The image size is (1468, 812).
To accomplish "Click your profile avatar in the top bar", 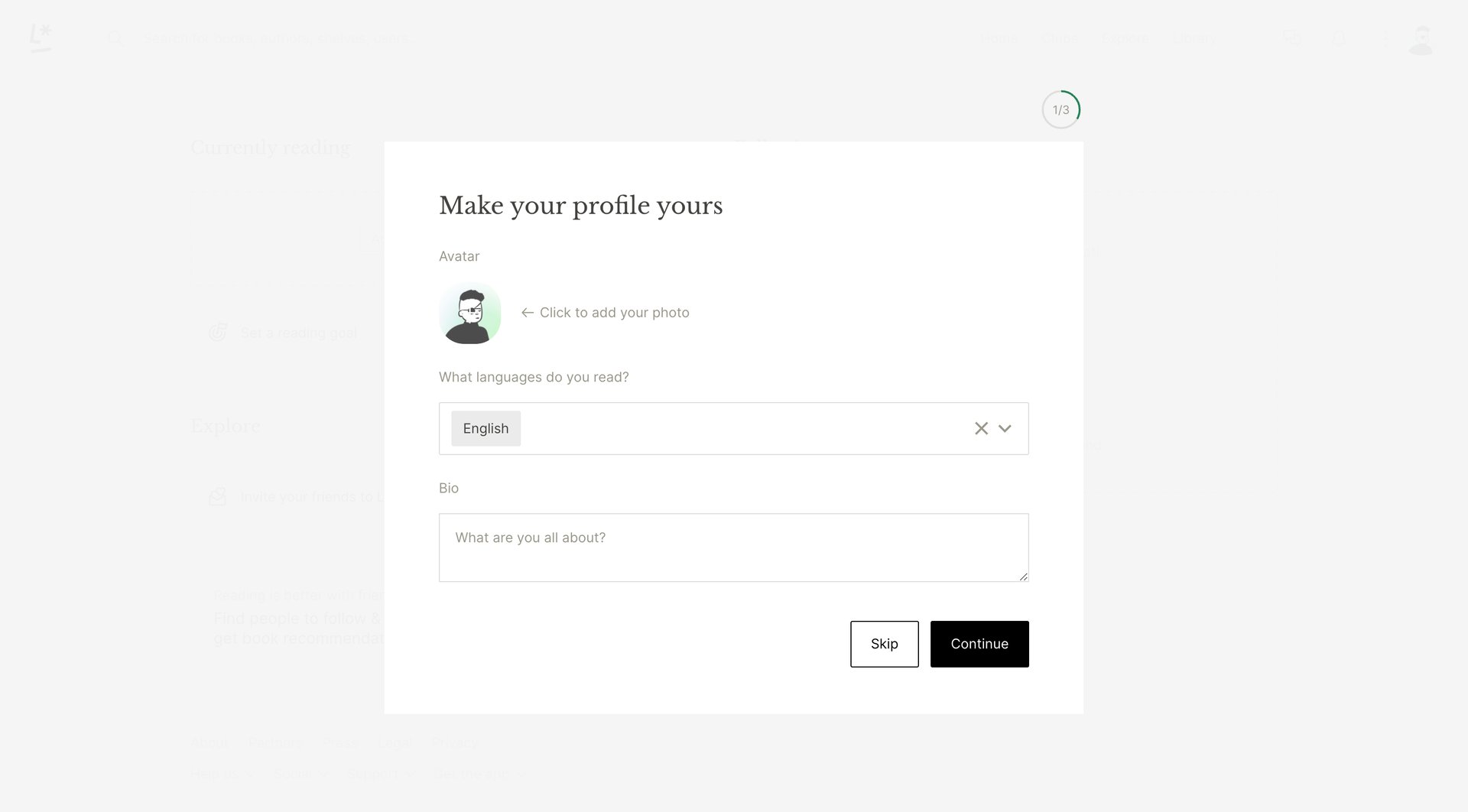I will 1421,37.
